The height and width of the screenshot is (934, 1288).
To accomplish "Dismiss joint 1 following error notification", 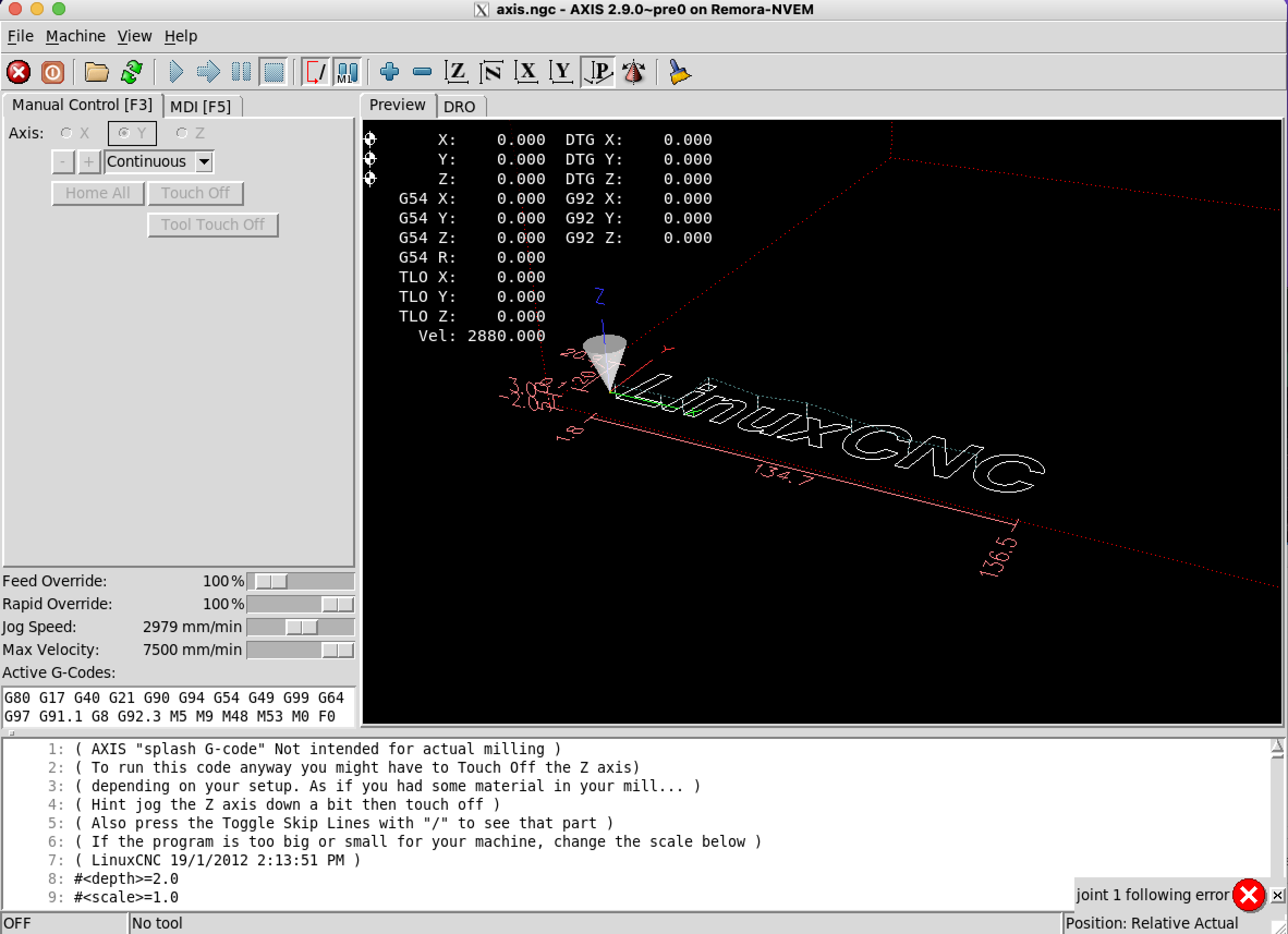I will pos(1249,895).
